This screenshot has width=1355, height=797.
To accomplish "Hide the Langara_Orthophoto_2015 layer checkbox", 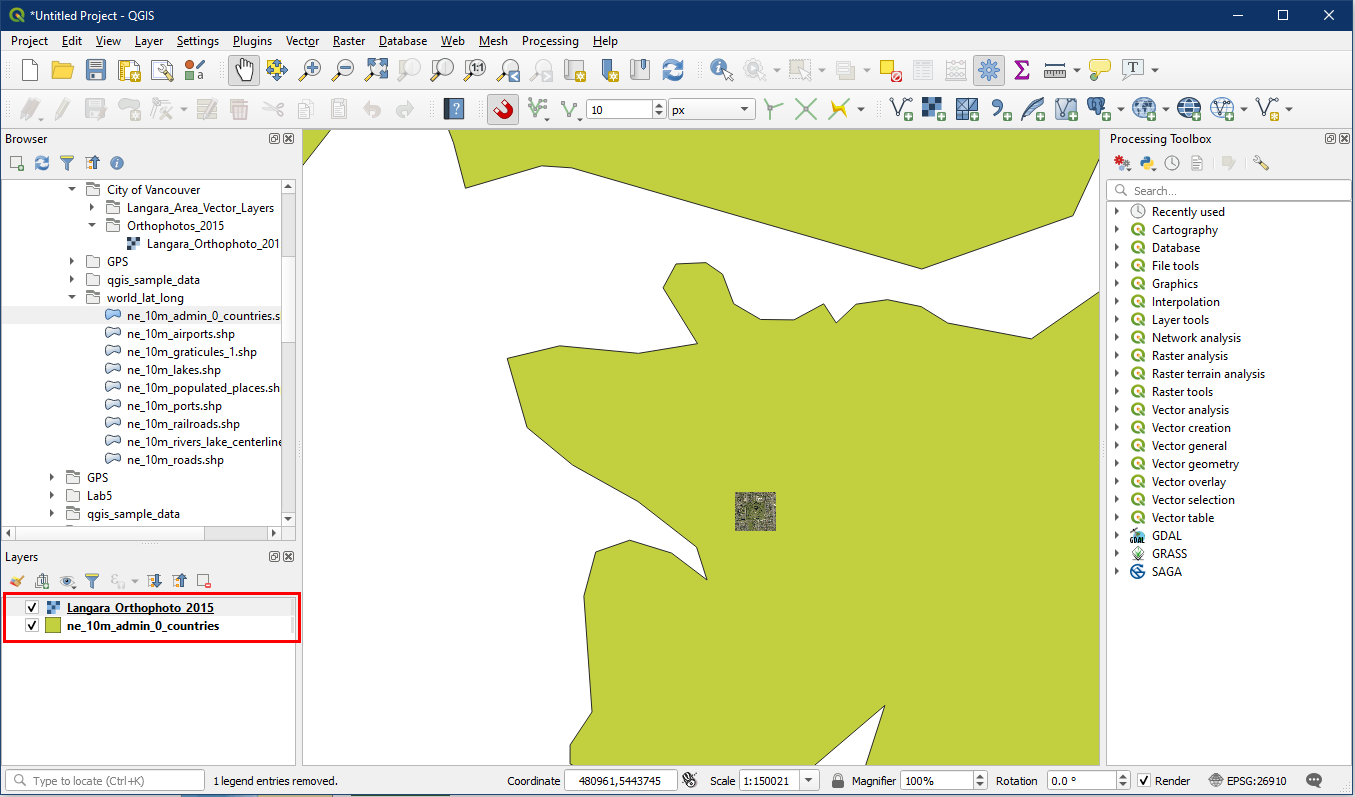I will pyautogui.click(x=32, y=608).
